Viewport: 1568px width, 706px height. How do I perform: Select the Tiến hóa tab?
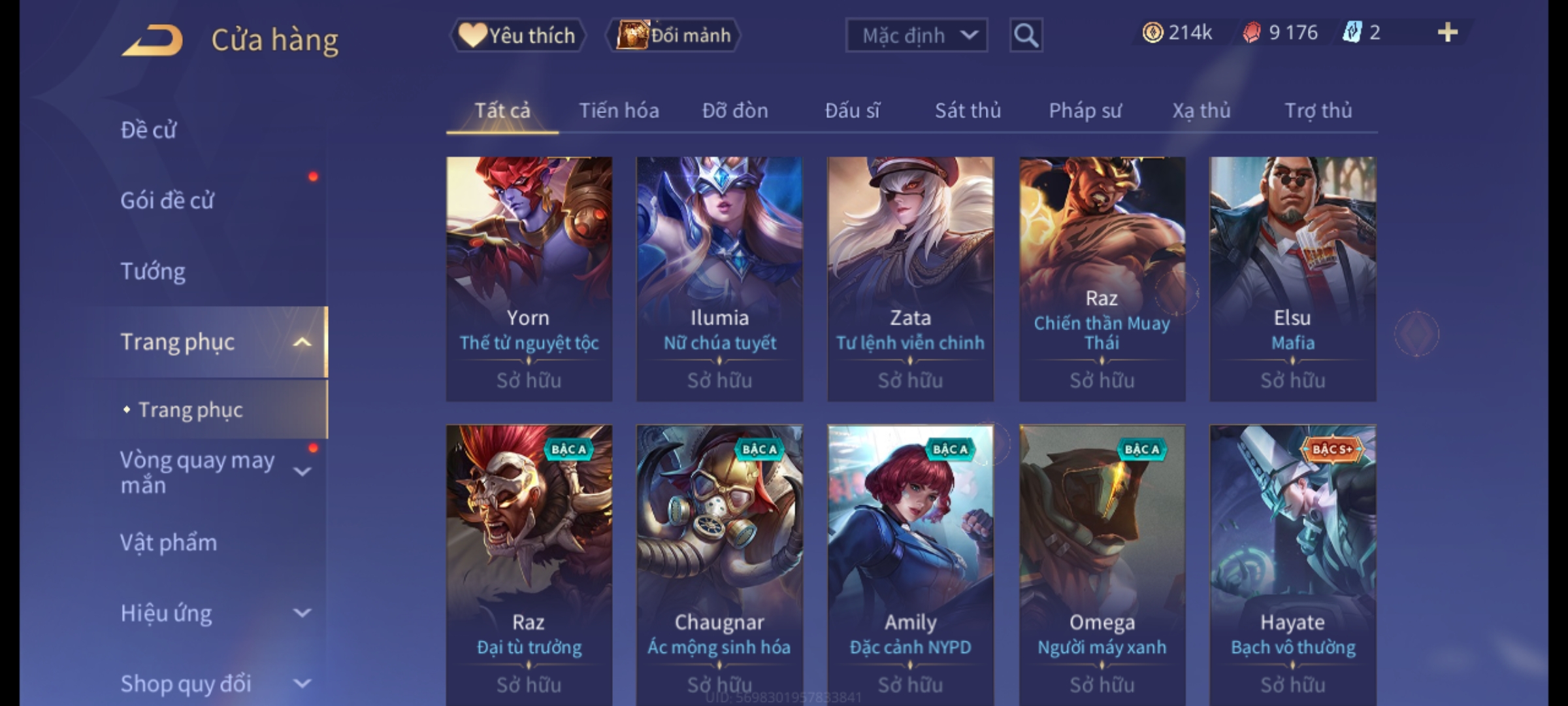pyautogui.click(x=619, y=110)
